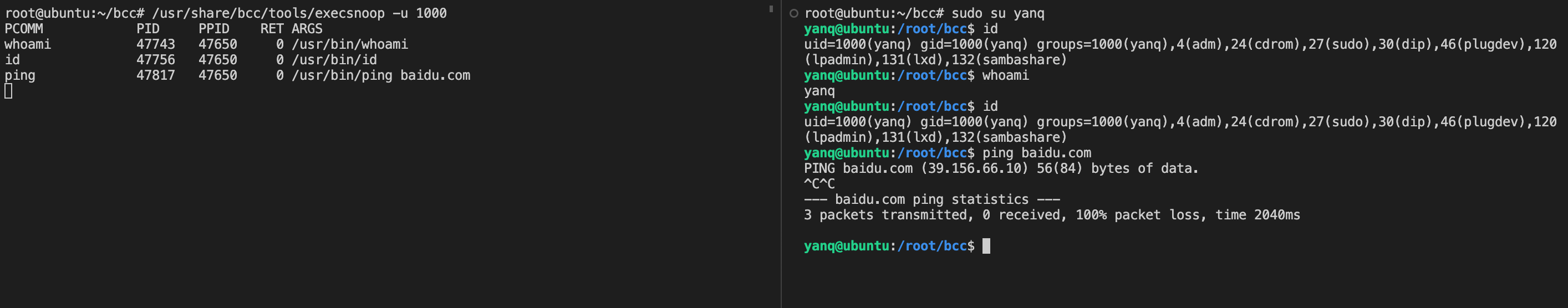The height and width of the screenshot is (308, 1568).
Task: Click PID 47817 in the ping row
Action: (155, 75)
